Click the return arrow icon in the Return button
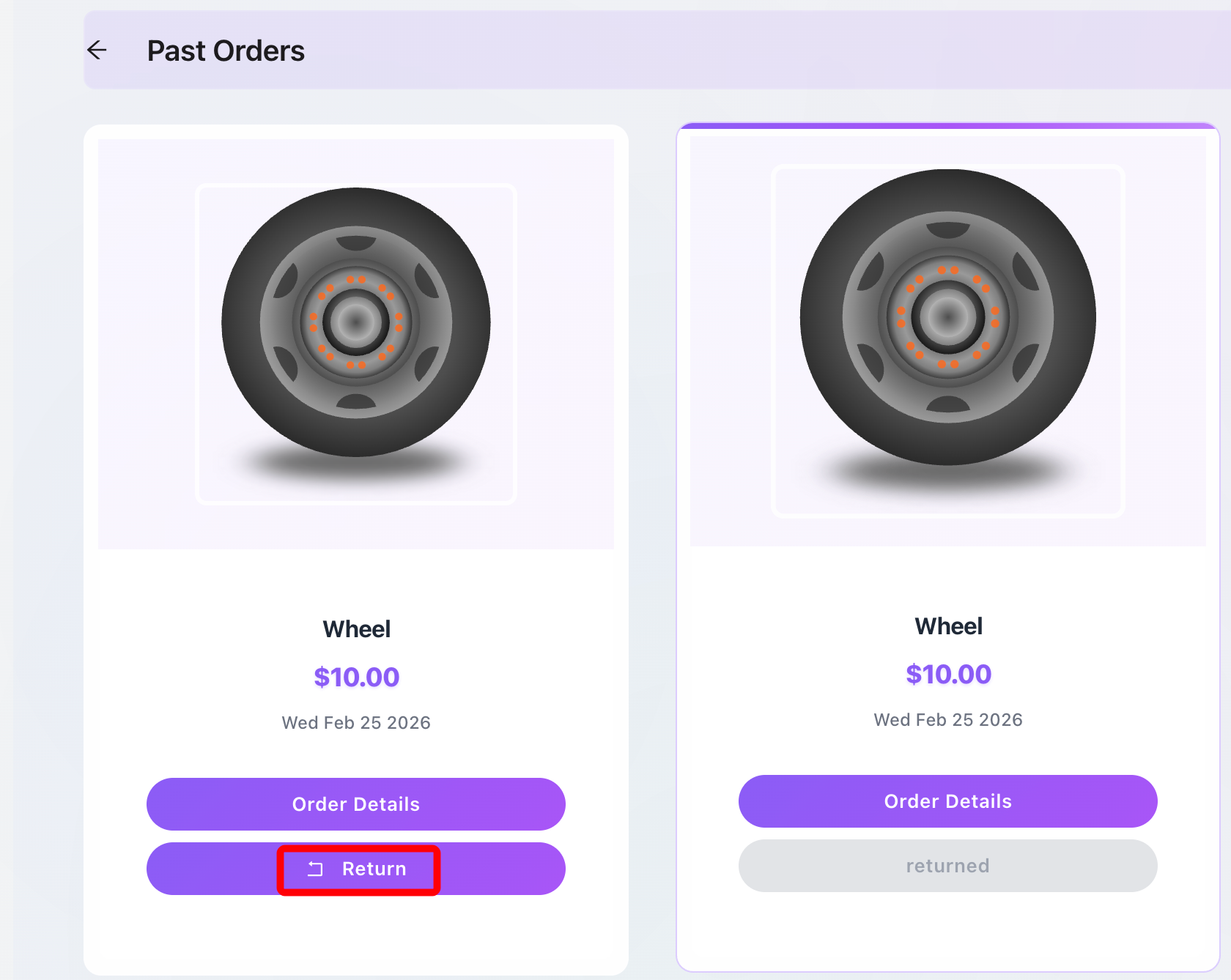 pyautogui.click(x=315, y=869)
